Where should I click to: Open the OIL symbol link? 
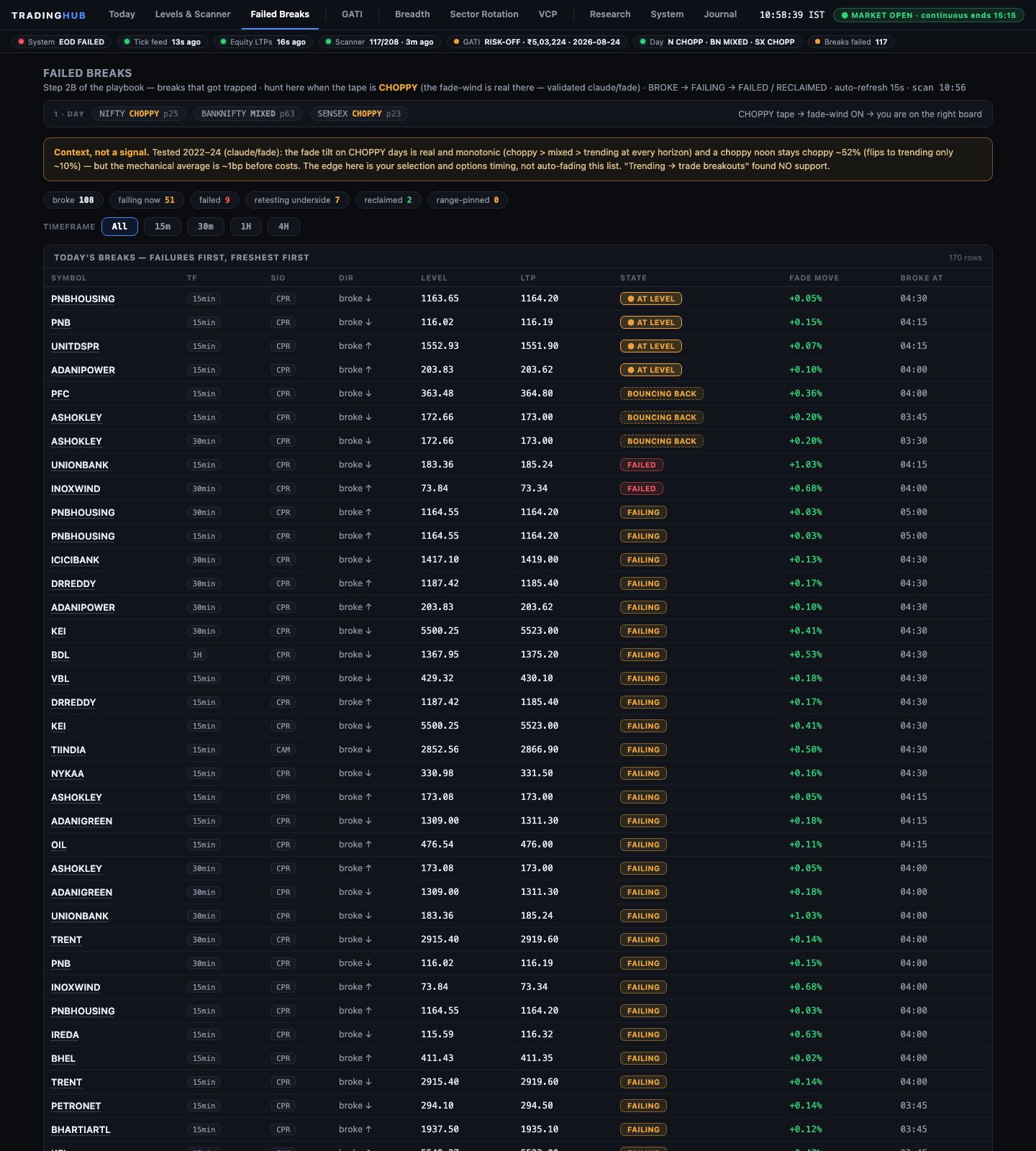click(59, 845)
